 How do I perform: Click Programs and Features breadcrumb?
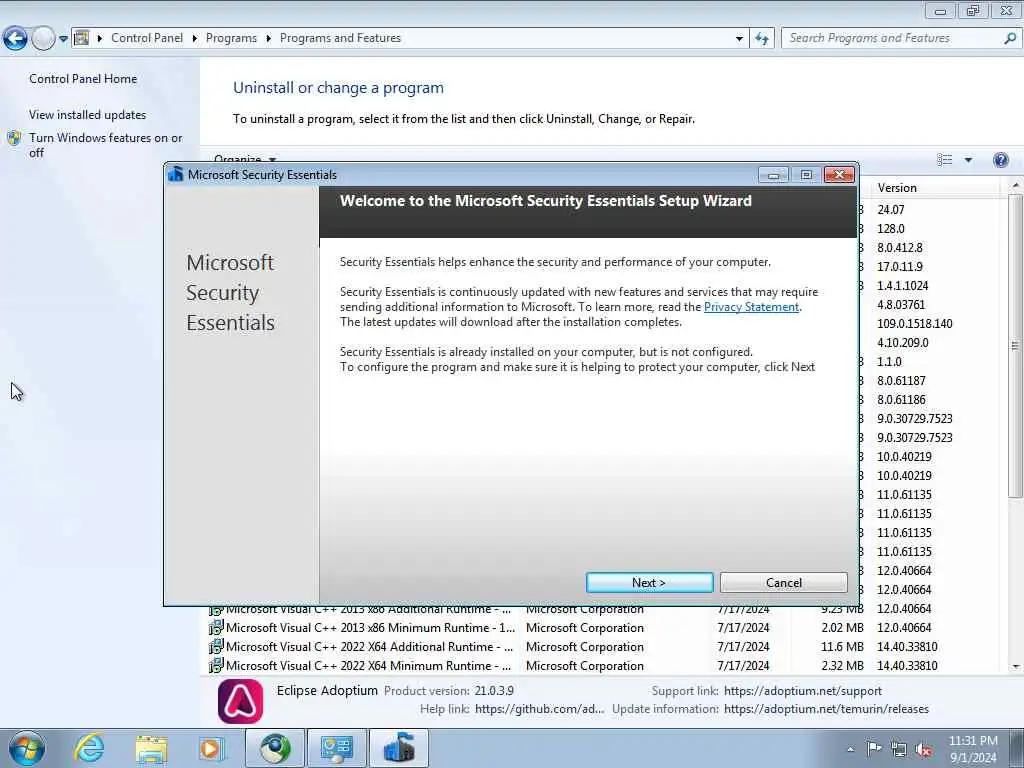click(340, 38)
